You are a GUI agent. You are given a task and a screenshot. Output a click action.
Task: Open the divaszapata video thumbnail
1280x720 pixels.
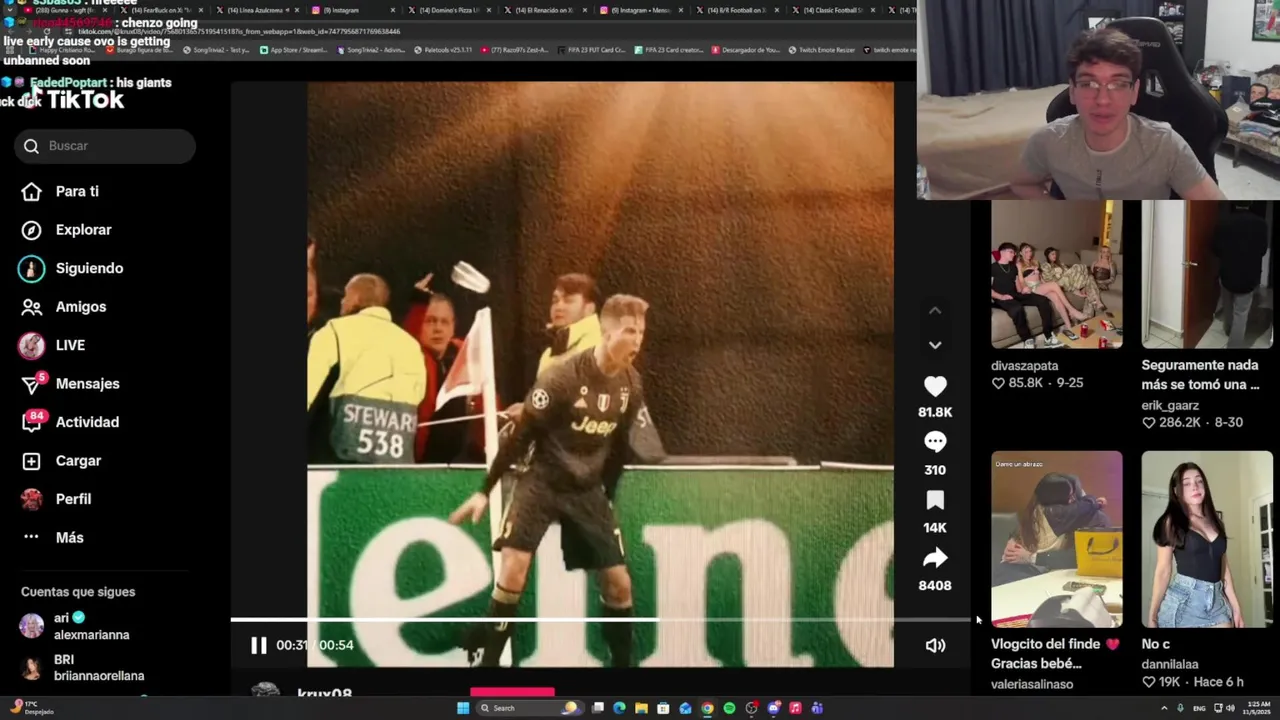tap(1056, 274)
